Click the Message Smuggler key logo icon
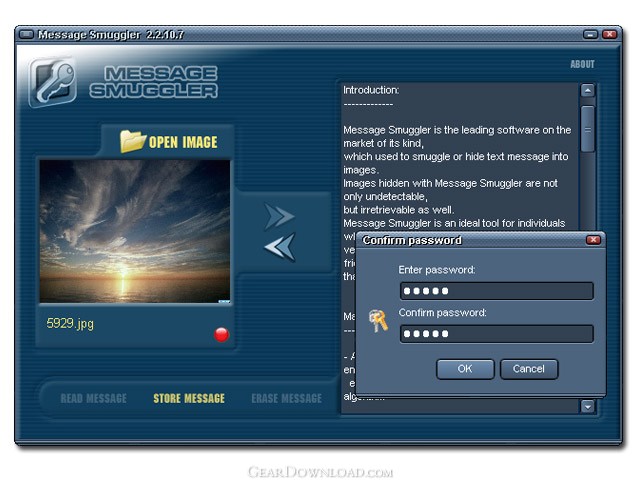This screenshot has width=640, height=480. (53, 82)
